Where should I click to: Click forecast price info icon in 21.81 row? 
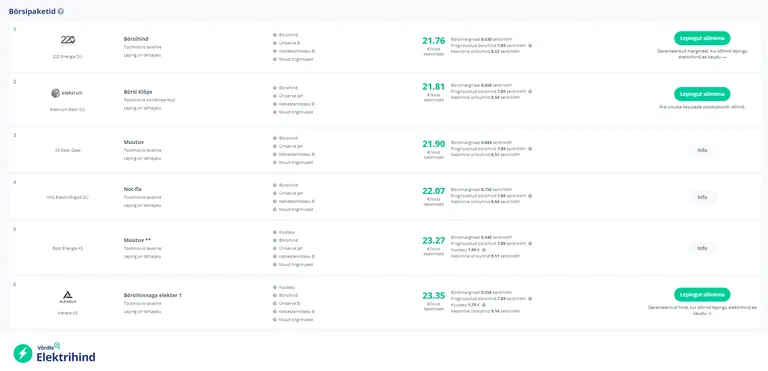click(530, 91)
